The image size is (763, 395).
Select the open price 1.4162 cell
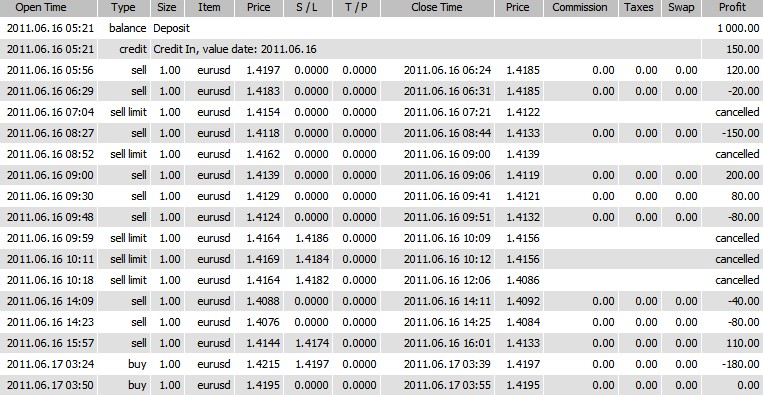263,154
